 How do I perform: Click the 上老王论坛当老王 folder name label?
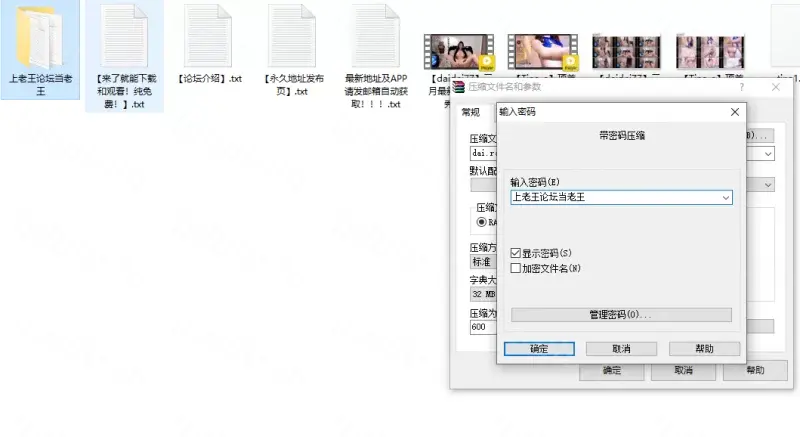coord(40,85)
